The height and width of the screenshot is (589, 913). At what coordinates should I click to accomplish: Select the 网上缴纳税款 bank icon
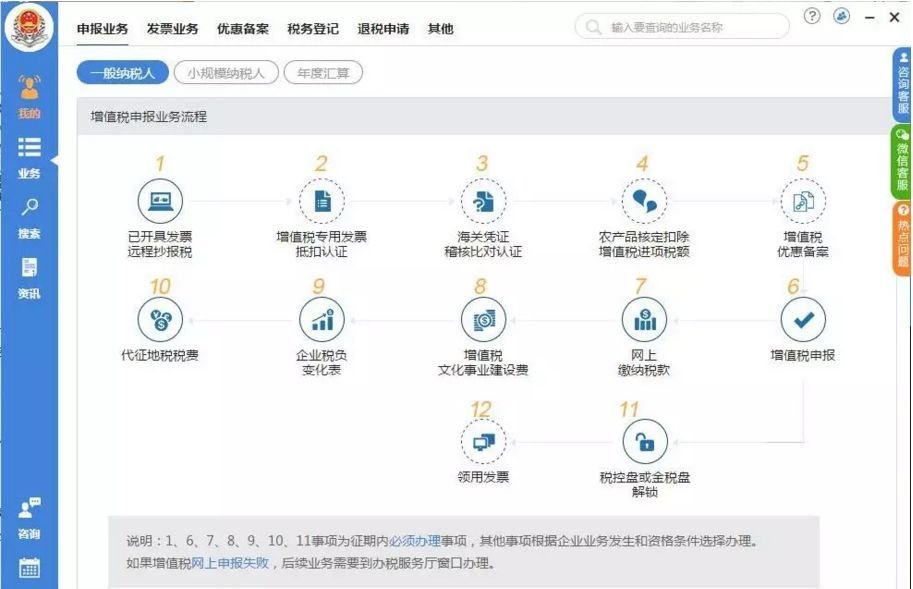(644, 322)
